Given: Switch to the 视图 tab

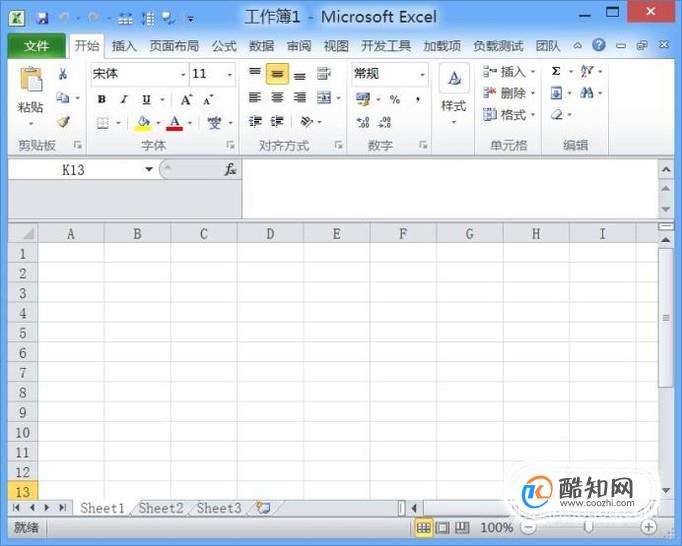Looking at the screenshot, I should tap(336, 46).
